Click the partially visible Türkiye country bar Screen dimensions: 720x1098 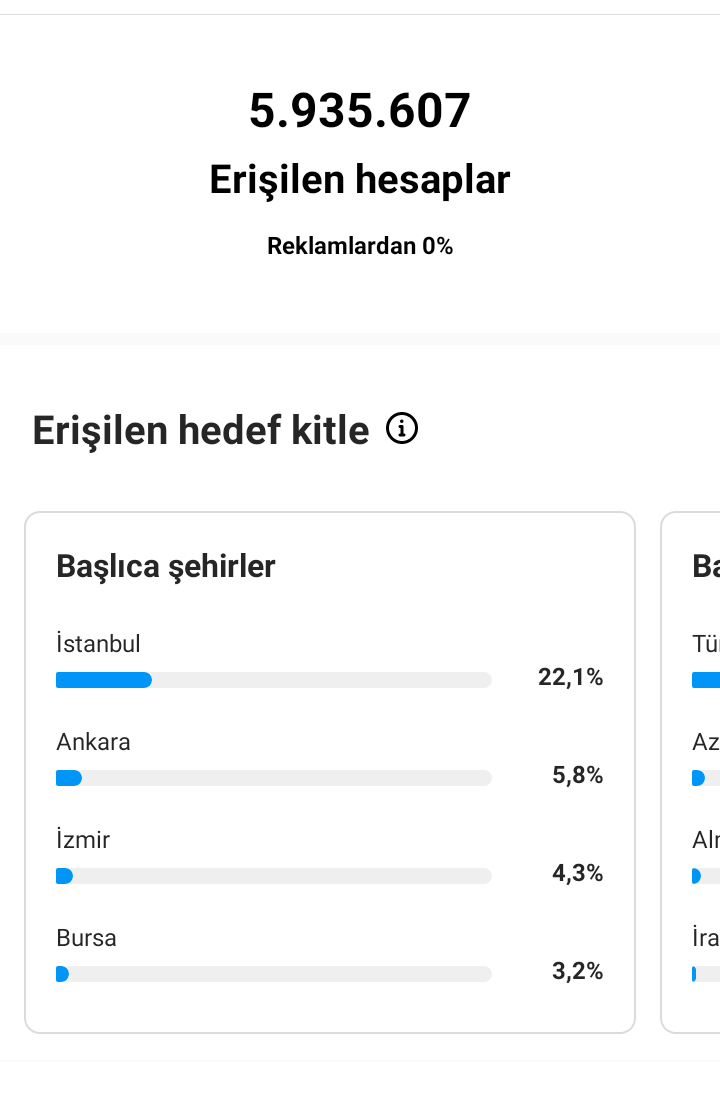pyautogui.click(x=706, y=680)
